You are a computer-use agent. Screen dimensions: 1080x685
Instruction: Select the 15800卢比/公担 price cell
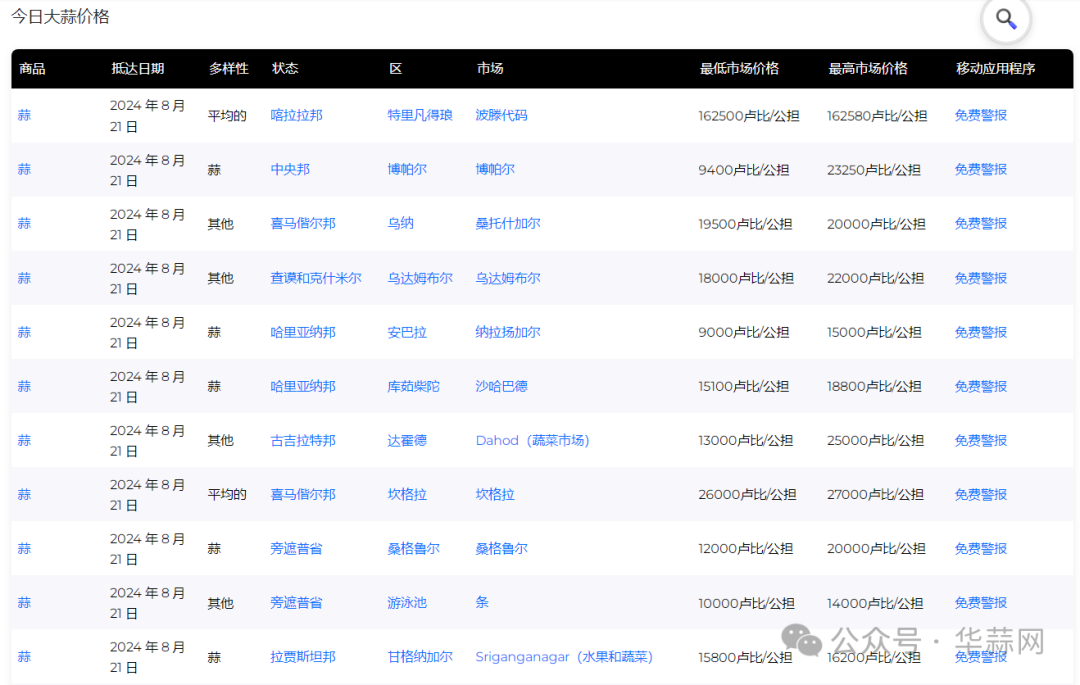745,657
